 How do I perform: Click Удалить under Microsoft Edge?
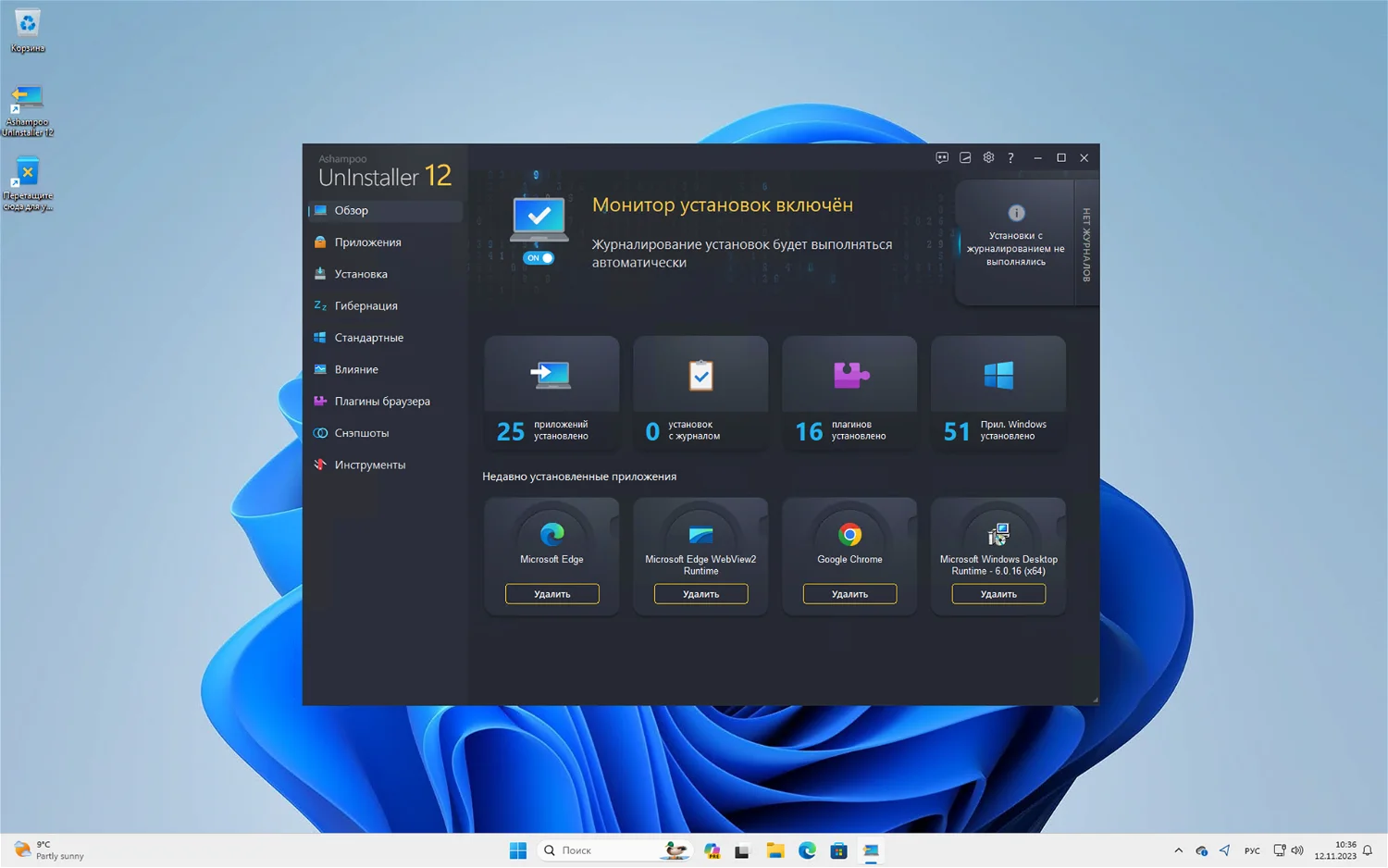coord(552,594)
